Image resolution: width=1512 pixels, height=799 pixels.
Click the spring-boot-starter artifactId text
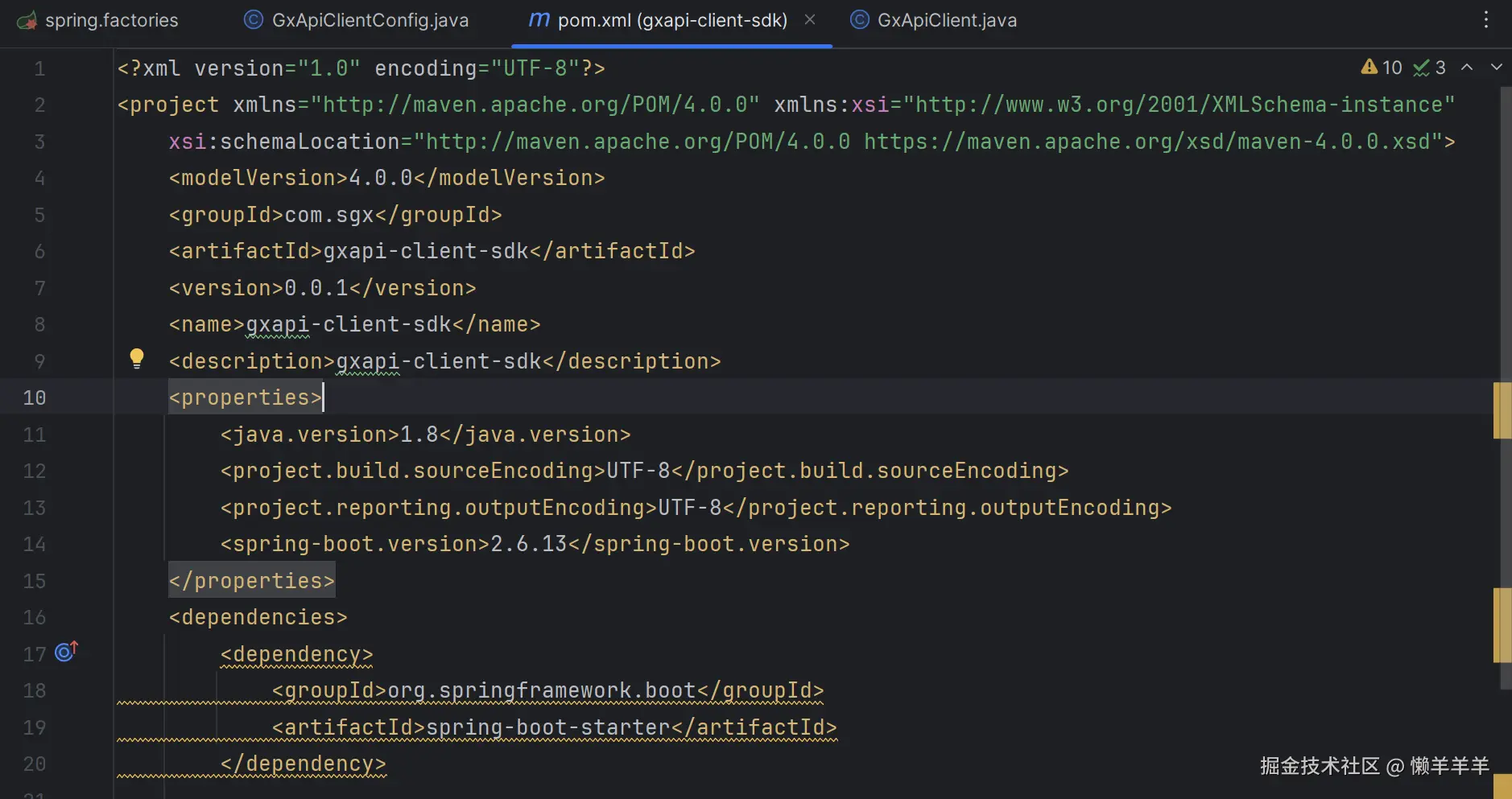coord(547,727)
